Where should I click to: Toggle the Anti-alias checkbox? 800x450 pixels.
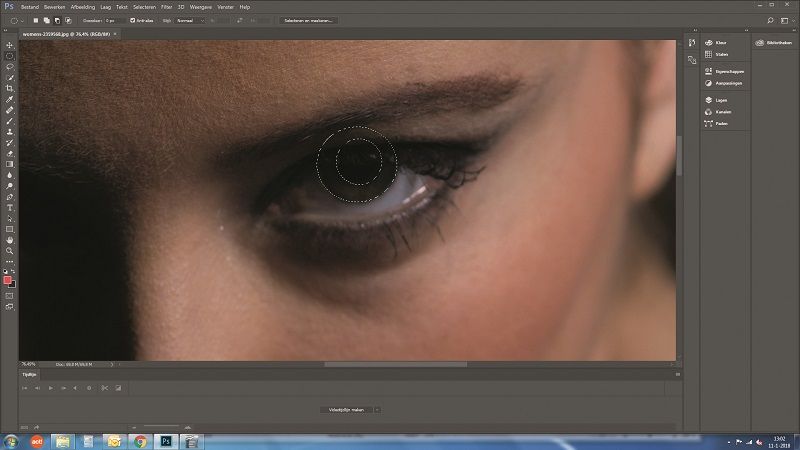coord(132,20)
